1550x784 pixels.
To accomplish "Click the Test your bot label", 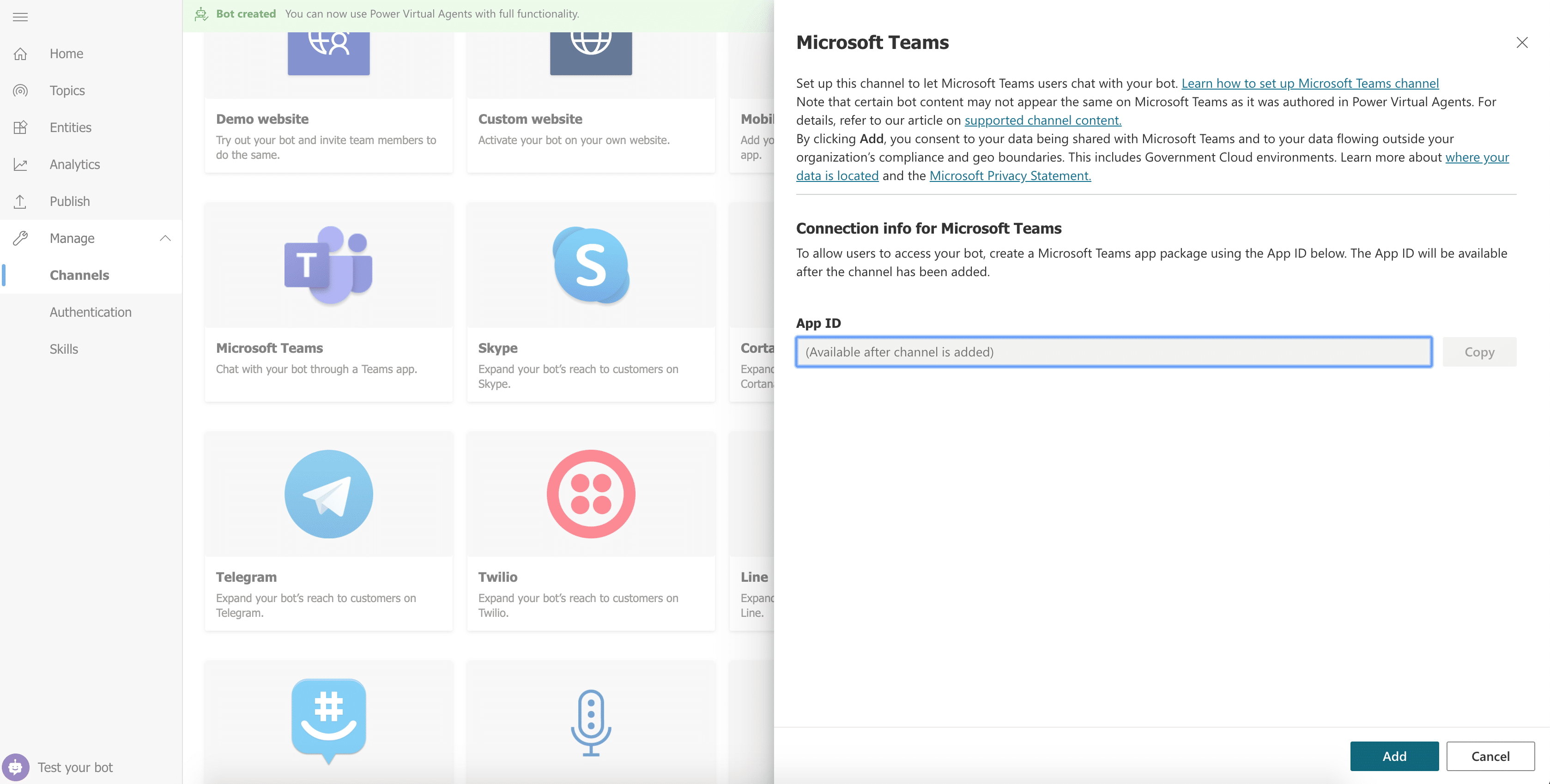I will [75, 767].
